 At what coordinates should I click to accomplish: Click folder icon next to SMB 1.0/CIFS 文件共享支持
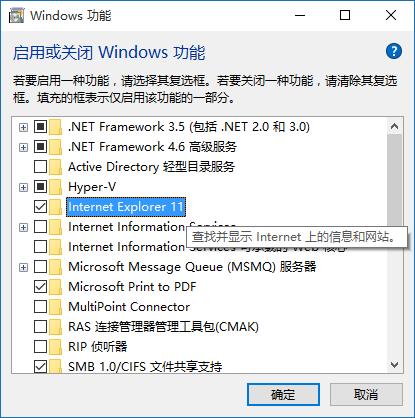(x=56, y=366)
